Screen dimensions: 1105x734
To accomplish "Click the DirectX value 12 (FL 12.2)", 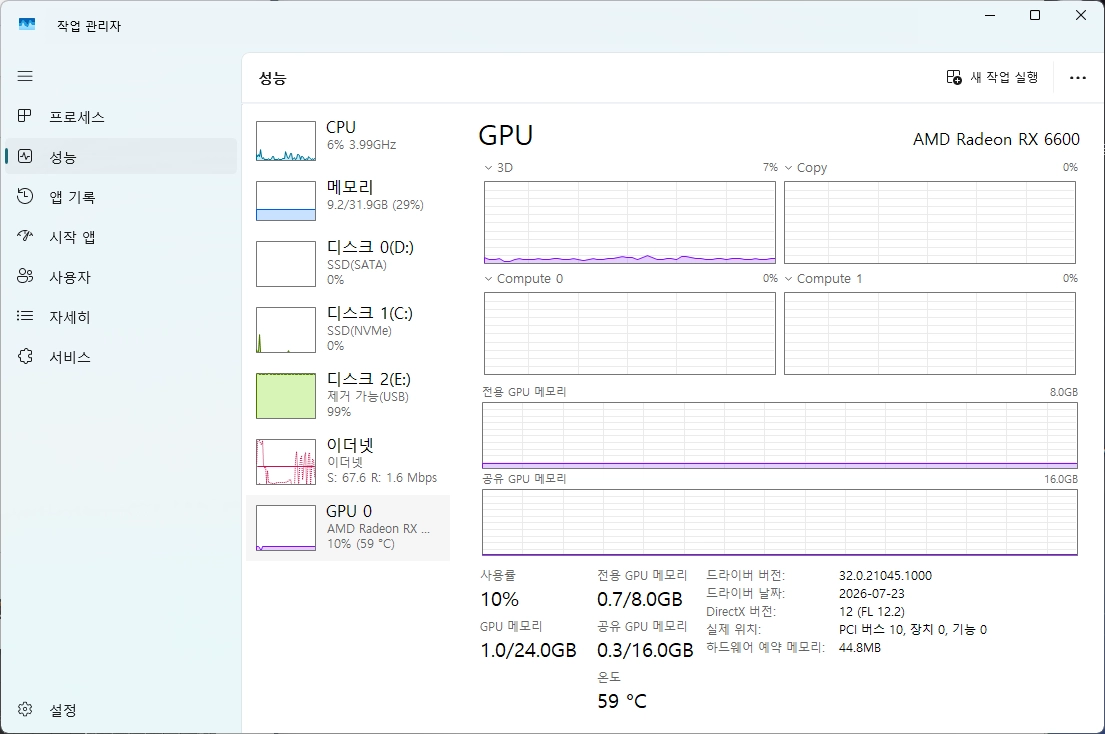I will click(872, 611).
